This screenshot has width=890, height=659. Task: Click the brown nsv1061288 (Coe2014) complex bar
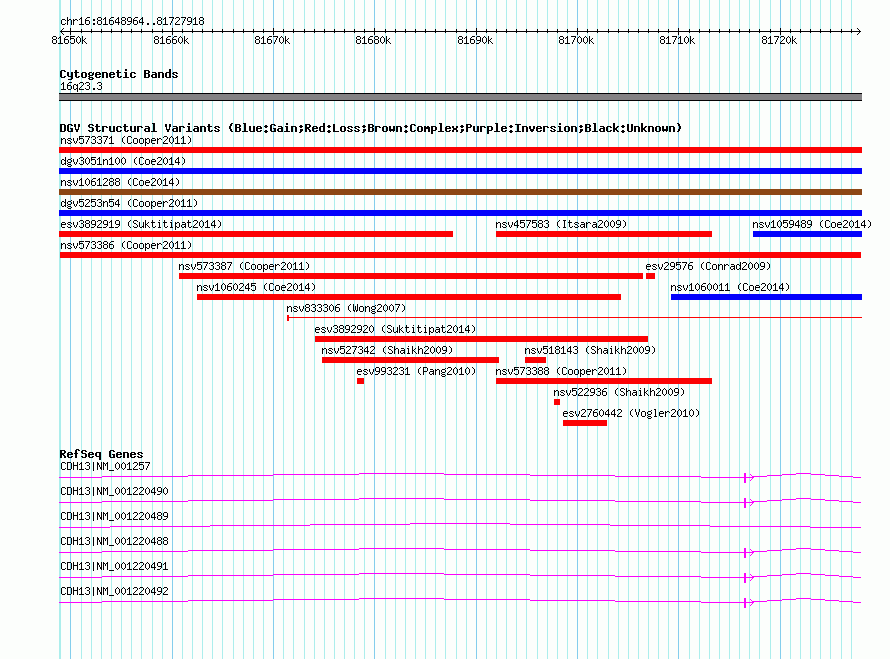pos(460,192)
